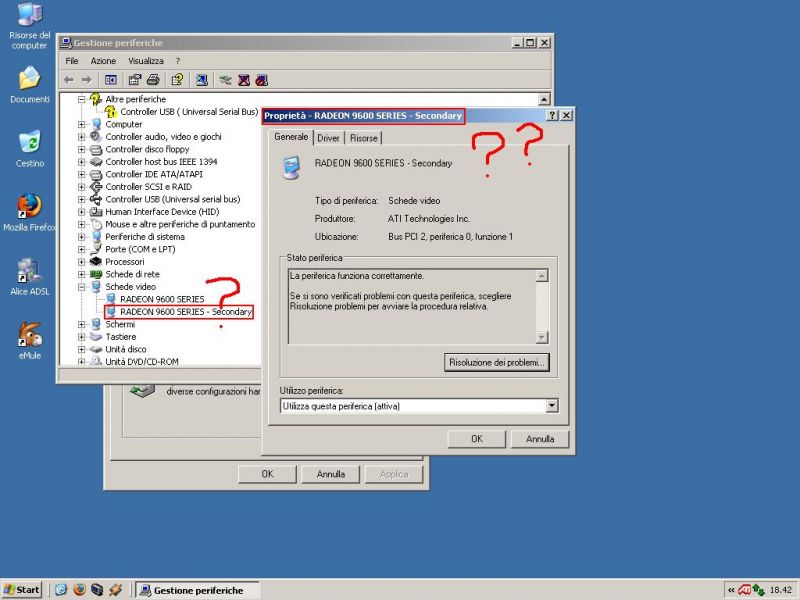This screenshot has height=600, width=800.
Task: Open the ? help menu
Action: [x=178, y=61]
